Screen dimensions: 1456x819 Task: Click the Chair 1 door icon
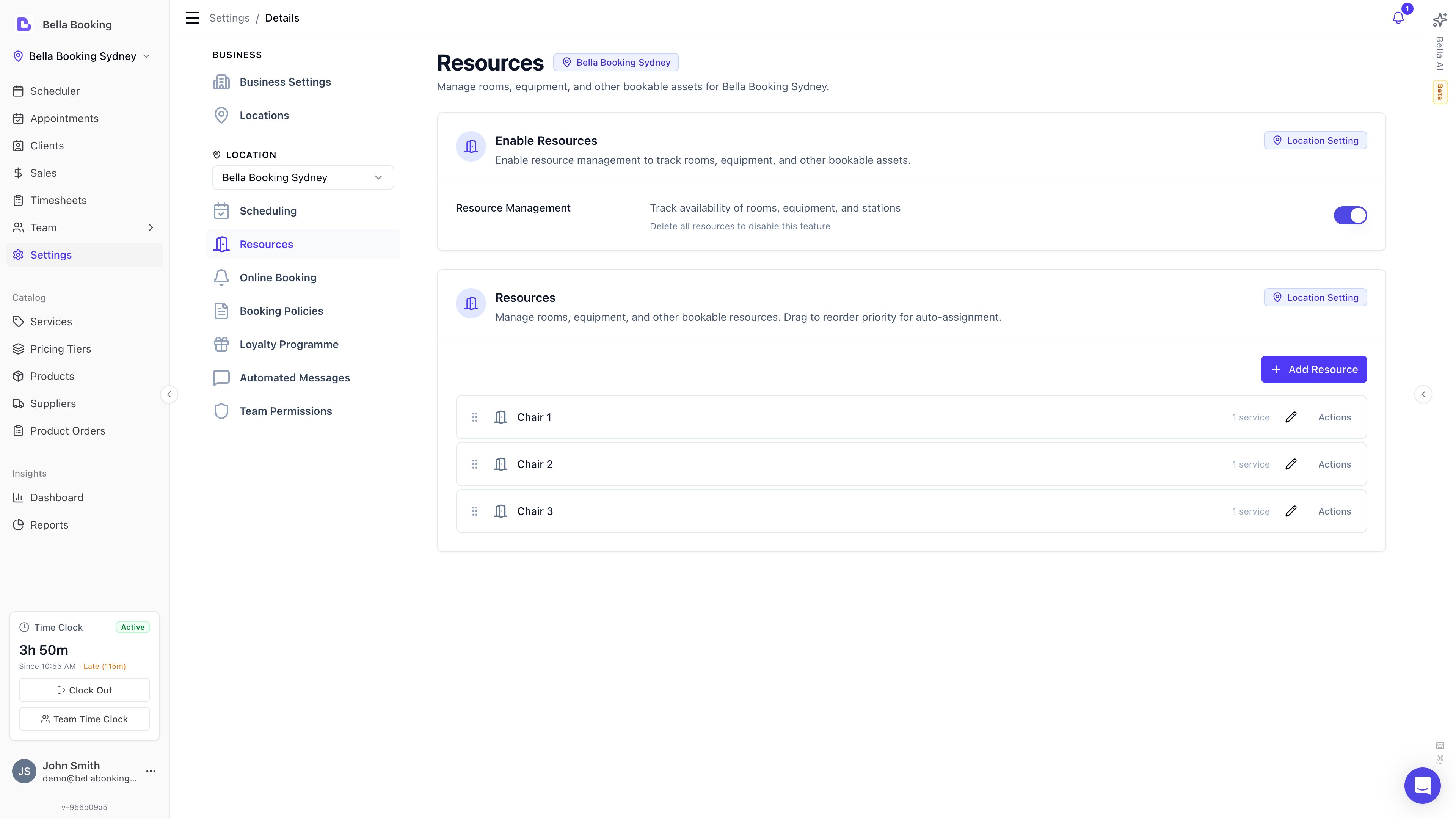[x=500, y=417]
